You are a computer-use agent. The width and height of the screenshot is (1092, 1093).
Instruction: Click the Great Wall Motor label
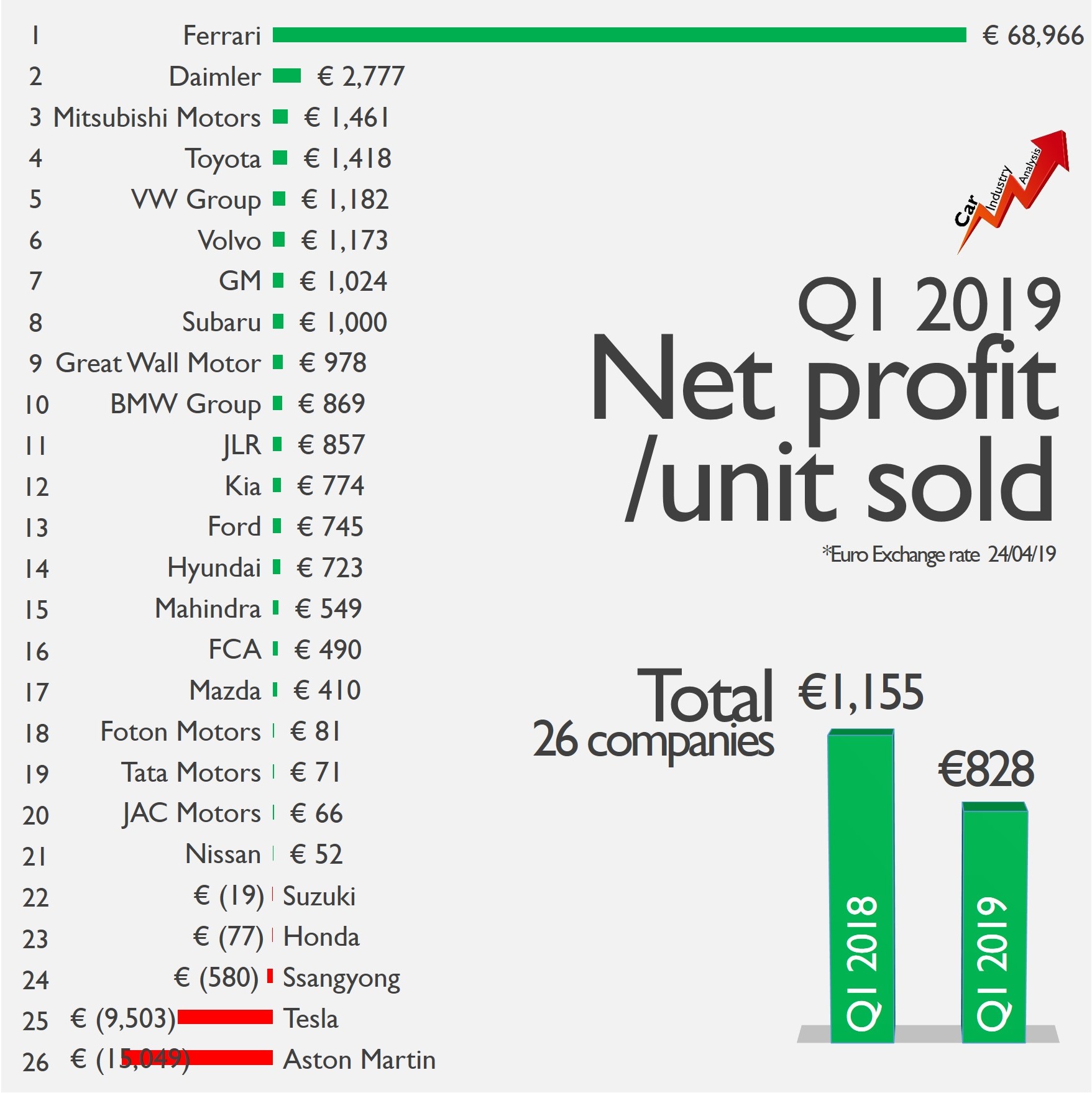[158, 363]
